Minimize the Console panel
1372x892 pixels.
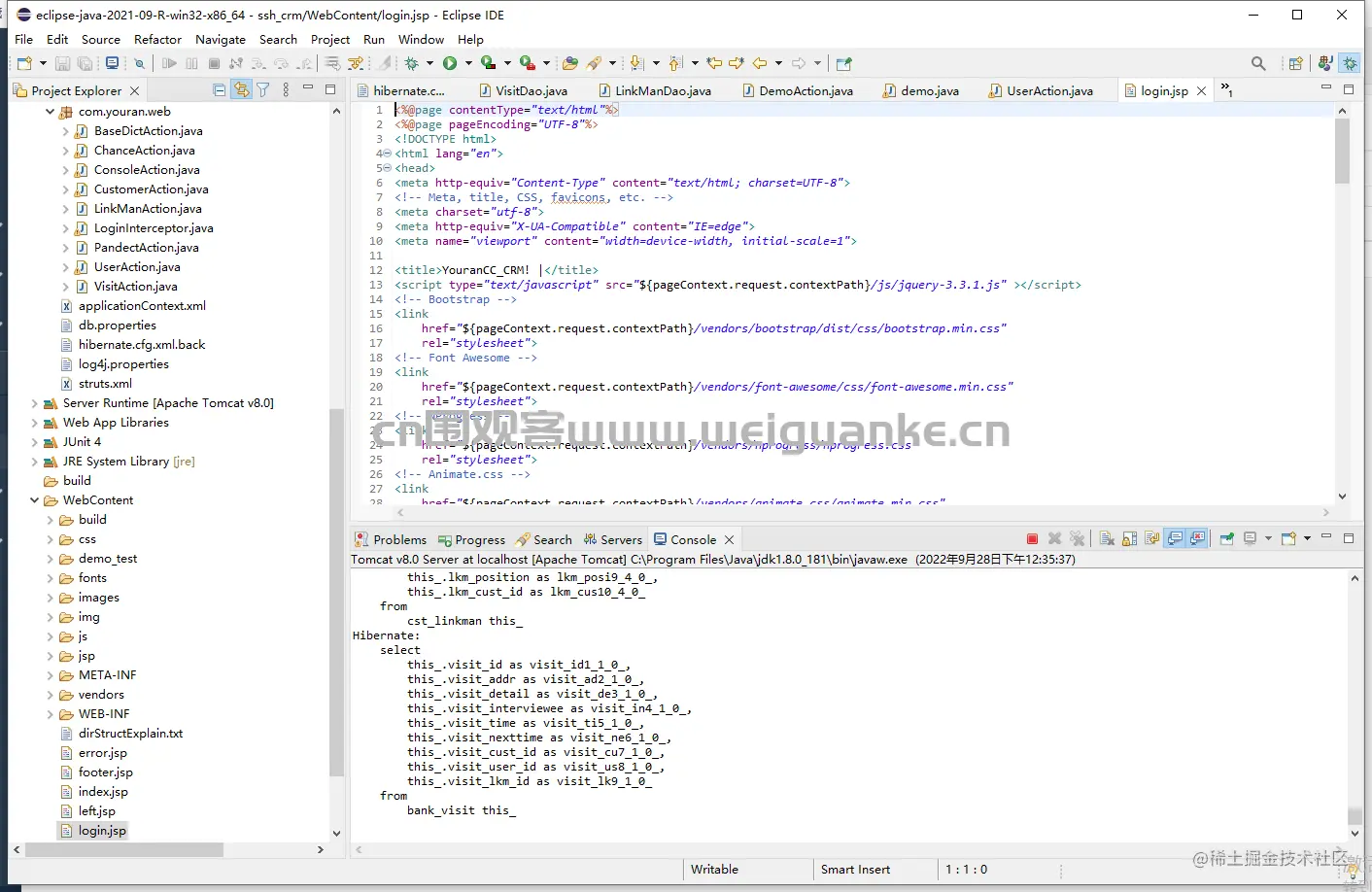[1326, 537]
